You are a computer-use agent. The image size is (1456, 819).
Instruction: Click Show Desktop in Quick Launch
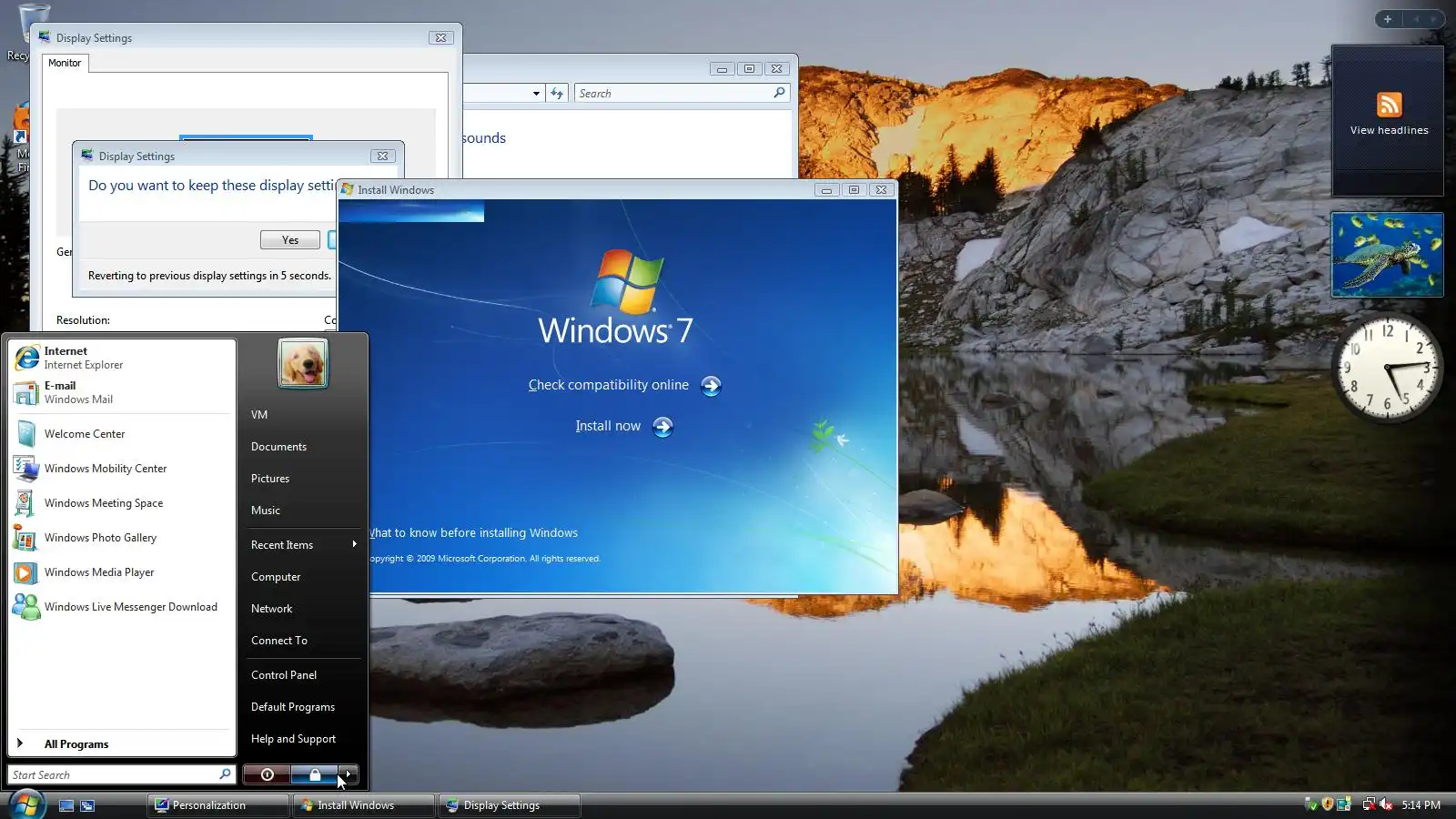66,805
